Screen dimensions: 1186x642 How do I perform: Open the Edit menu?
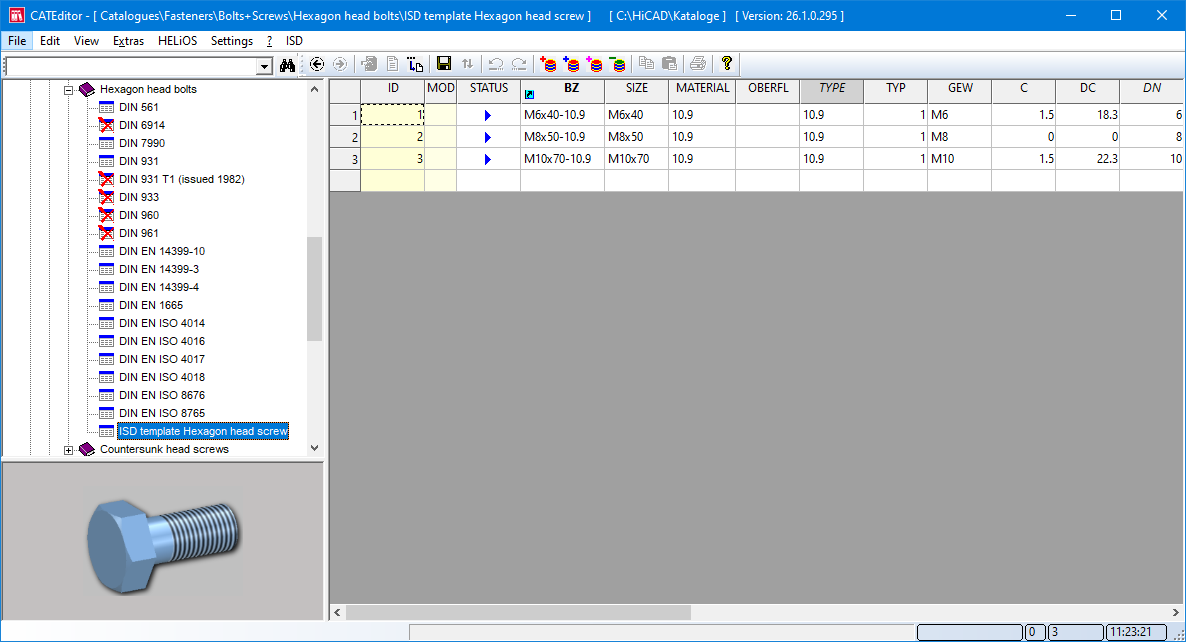click(x=50, y=41)
